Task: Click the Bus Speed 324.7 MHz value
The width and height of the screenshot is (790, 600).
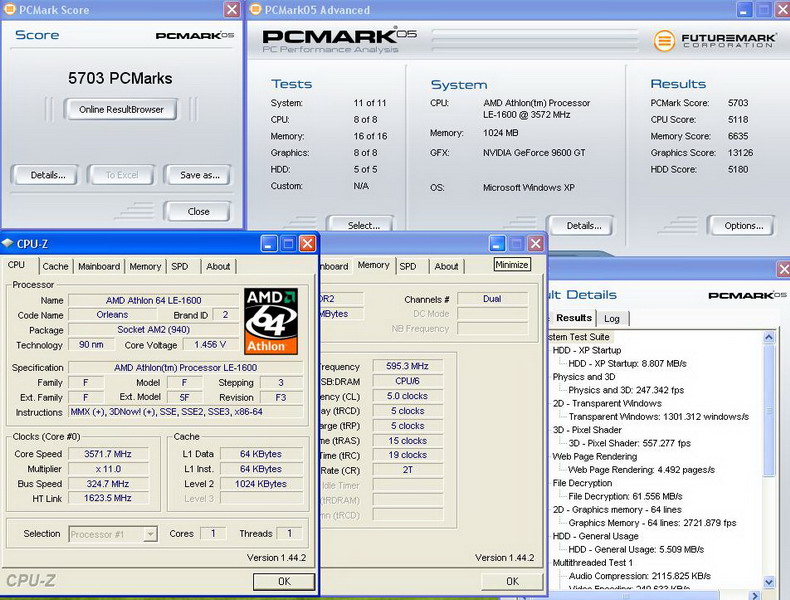Action: point(108,484)
